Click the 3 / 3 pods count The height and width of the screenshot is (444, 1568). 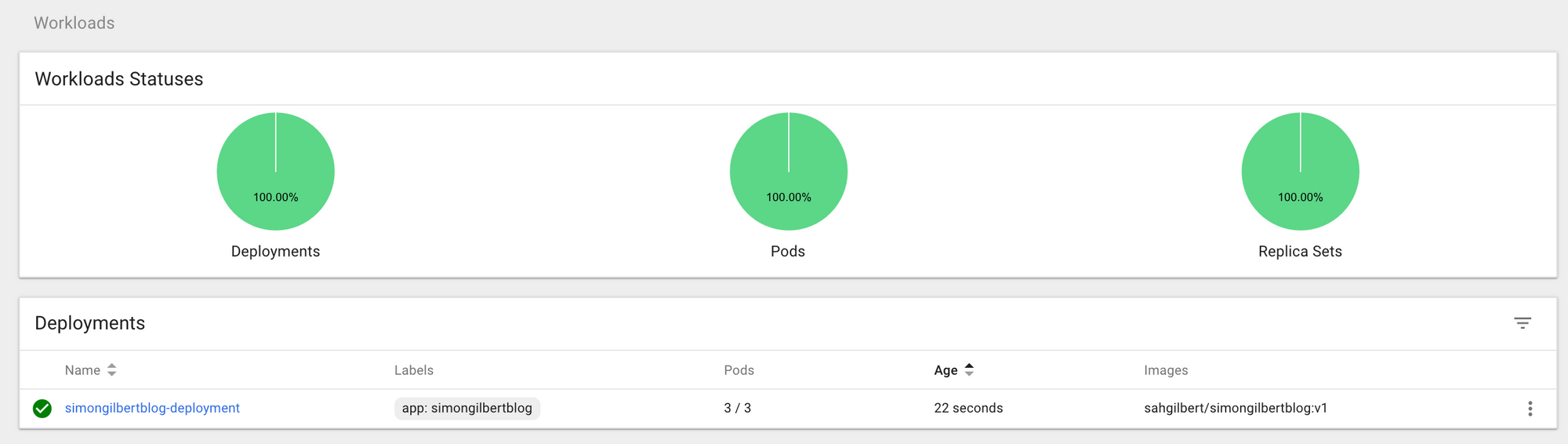tap(737, 408)
